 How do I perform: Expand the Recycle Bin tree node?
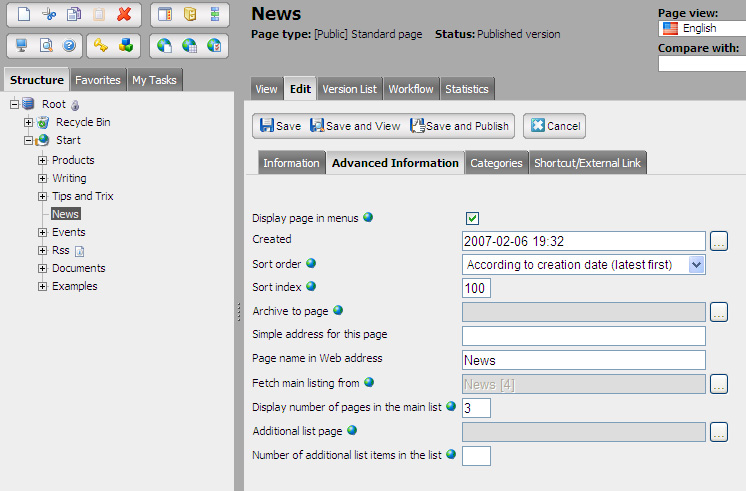[29, 122]
